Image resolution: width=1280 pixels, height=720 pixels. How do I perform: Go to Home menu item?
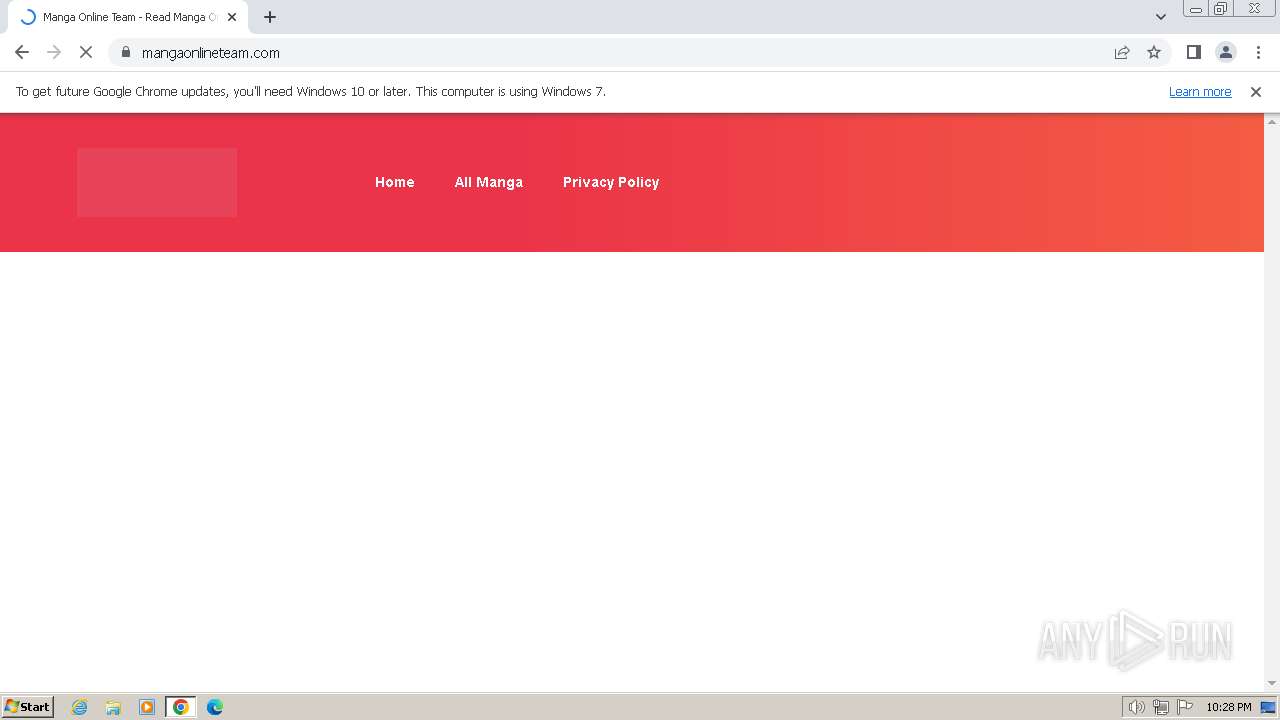(x=395, y=182)
